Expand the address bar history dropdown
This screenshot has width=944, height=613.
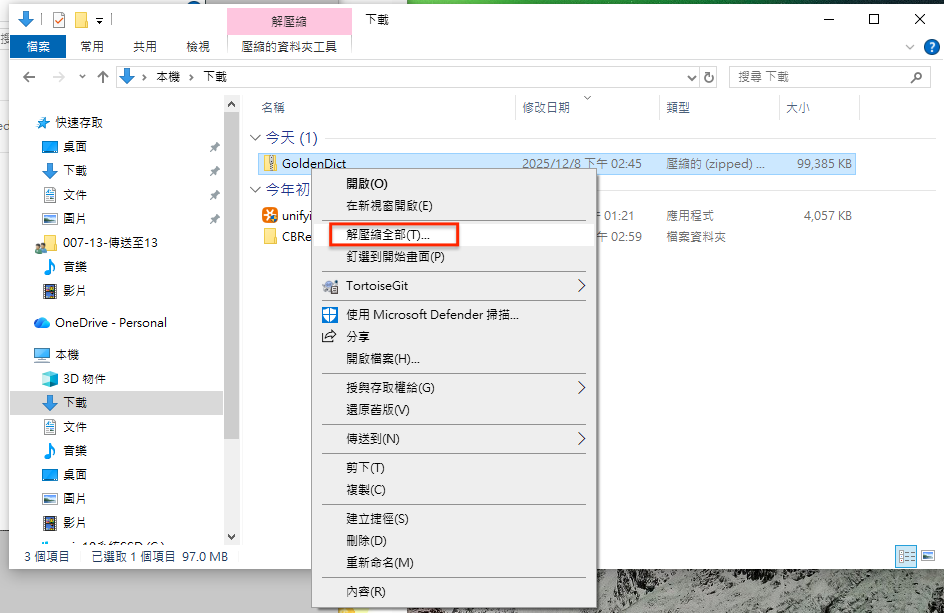691,77
